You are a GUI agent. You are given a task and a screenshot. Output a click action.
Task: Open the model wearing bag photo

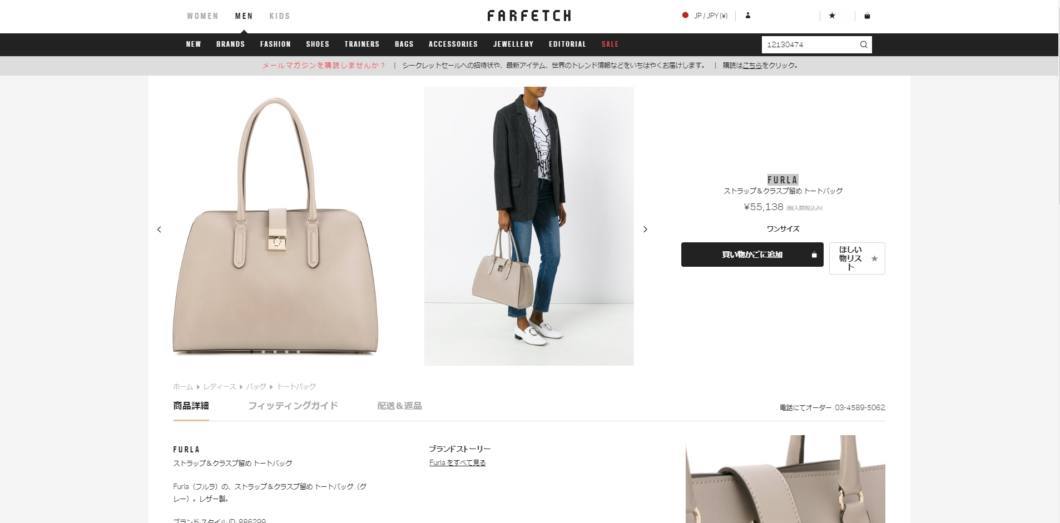(x=529, y=226)
